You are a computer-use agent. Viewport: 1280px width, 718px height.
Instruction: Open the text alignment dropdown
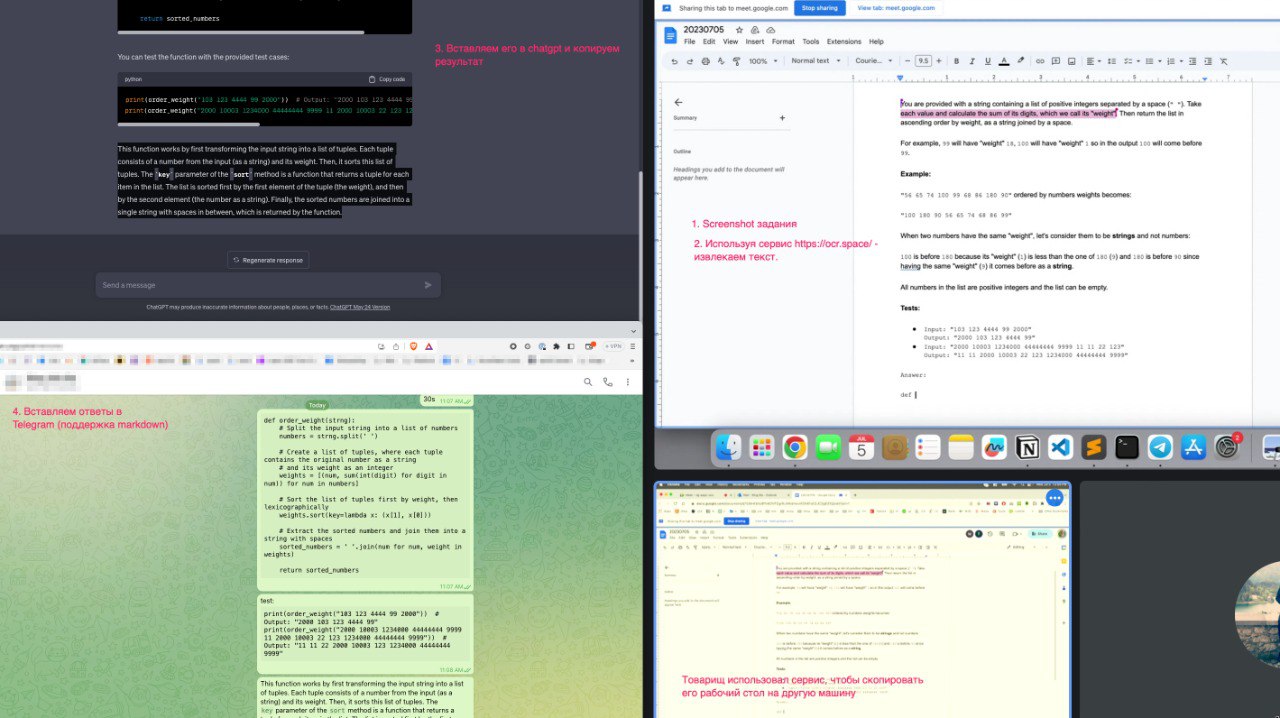[x=1093, y=61]
